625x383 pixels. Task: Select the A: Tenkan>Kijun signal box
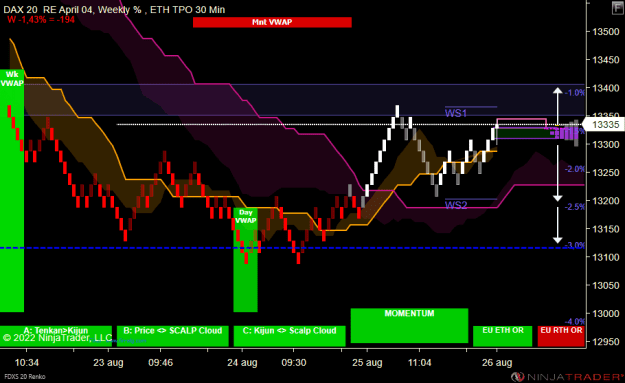coord(56,336)
